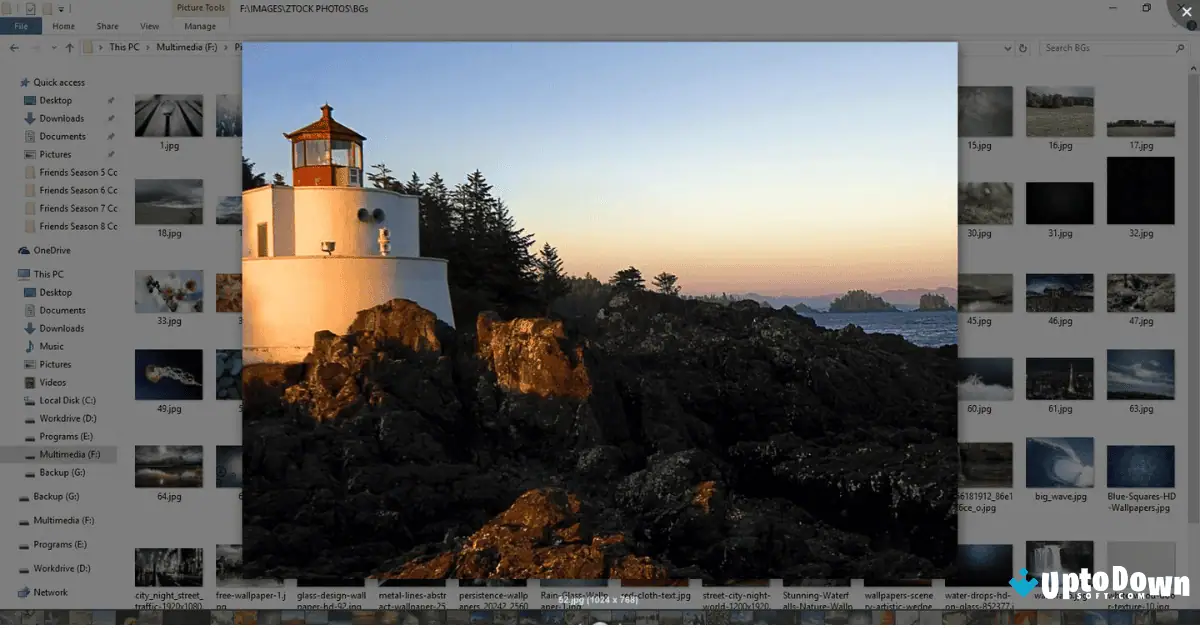Expand the breadcrumb chevron after This PC
1200x628 pixels.
(148, 47)
